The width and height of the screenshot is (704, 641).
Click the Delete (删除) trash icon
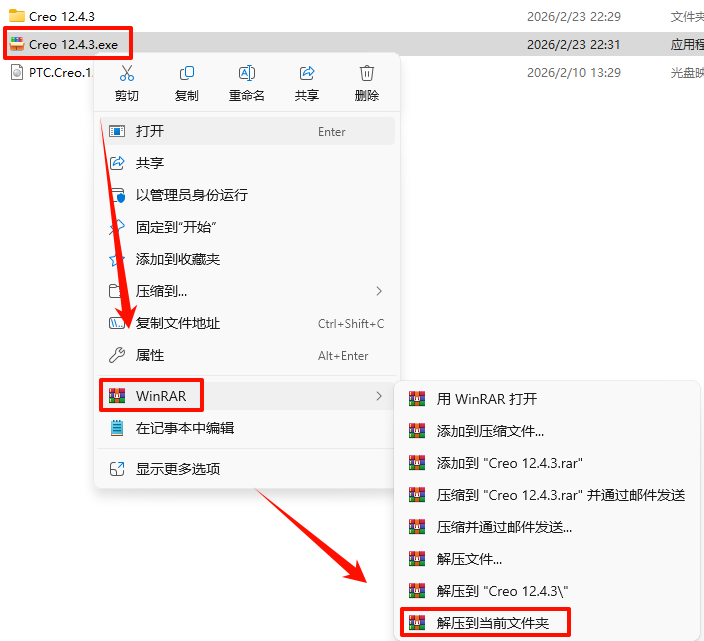(367, 73)
